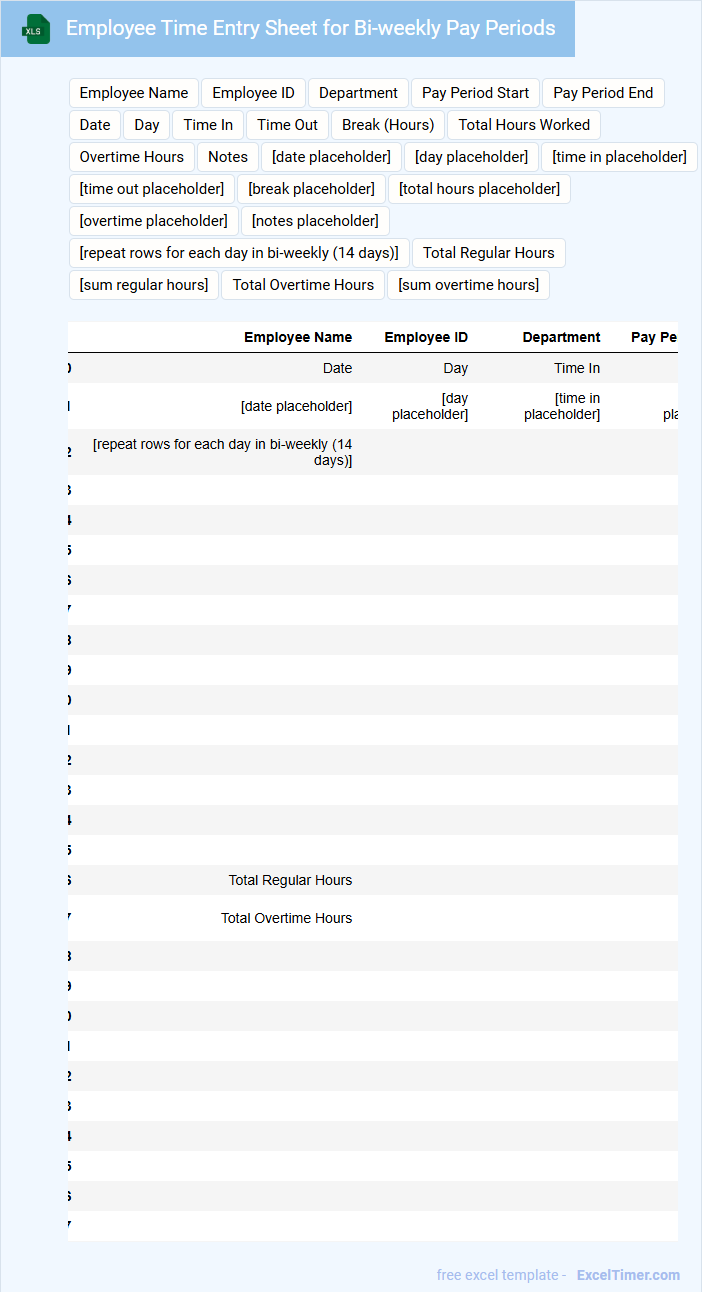The height and width of the screenshot is (1292, 702).
Task: Select the [day placeholder] tag
Action: coord(472,157)
